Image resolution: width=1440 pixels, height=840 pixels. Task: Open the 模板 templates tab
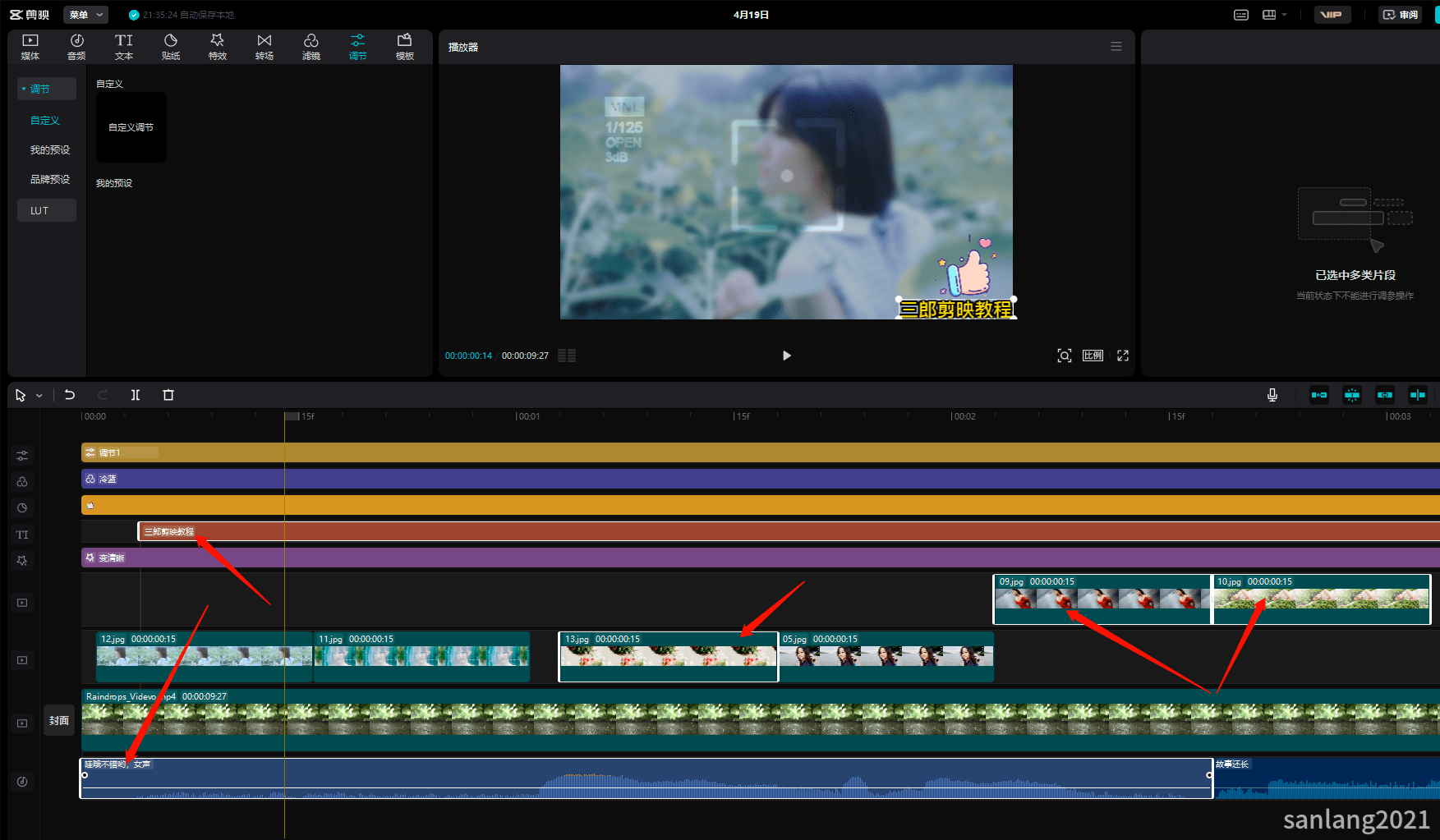coord(405,47)
